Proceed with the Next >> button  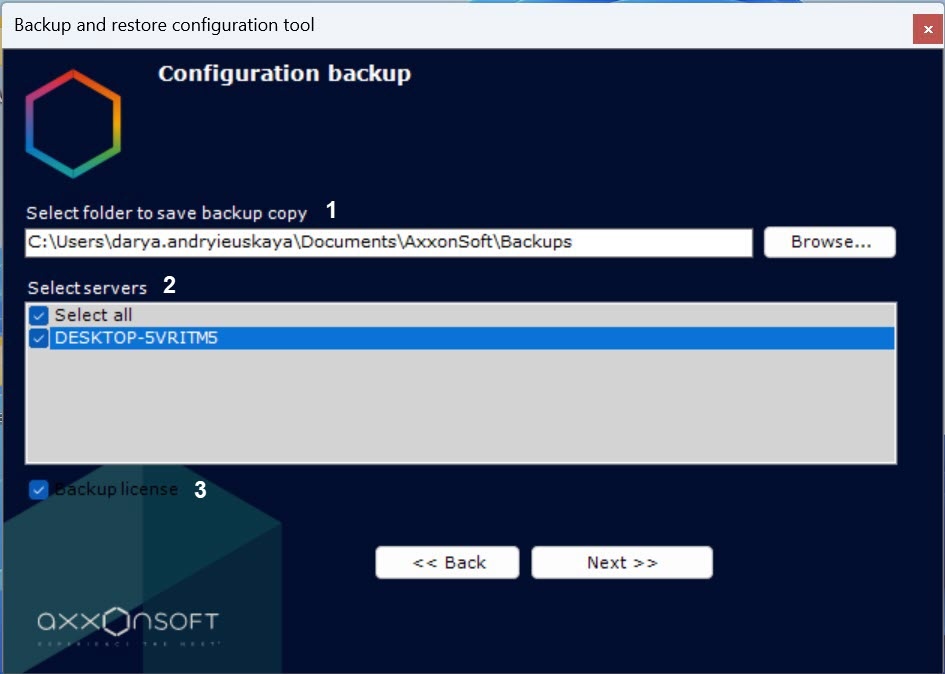(622, 562)
